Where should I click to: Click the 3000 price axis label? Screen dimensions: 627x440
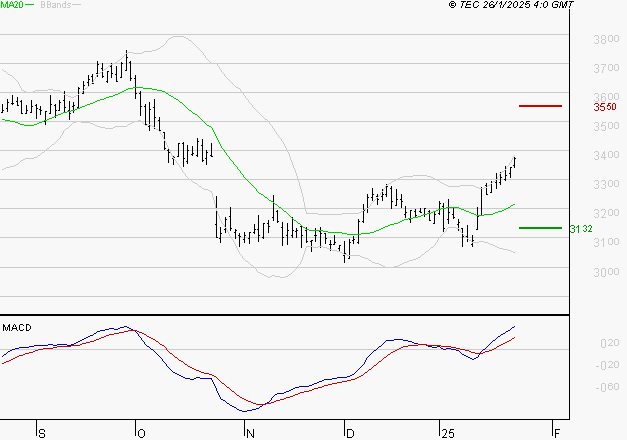607,272
